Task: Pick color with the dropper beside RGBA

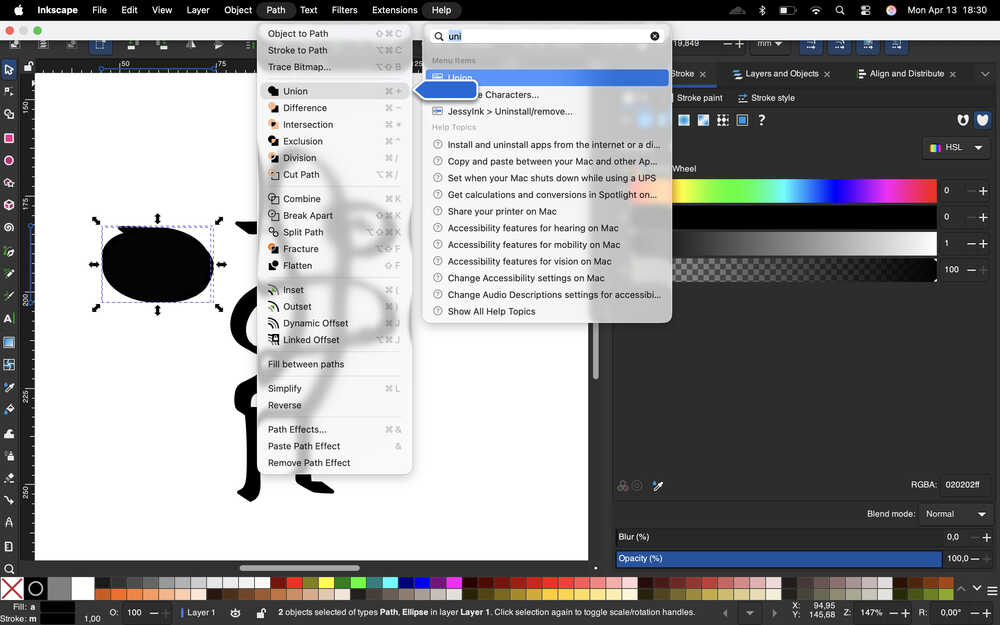Action: [x=658, y=487]
